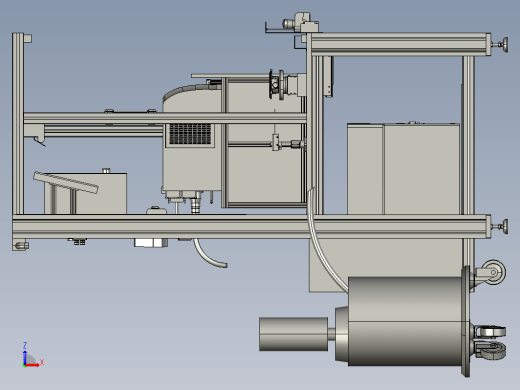
Task: Select the far-left vertical post
Action: coord(18,123)
